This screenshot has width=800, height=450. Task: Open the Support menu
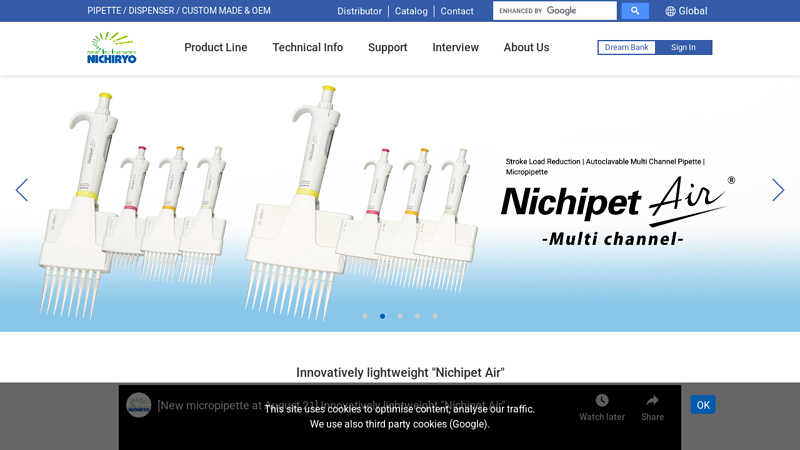[x=388, y=47]
